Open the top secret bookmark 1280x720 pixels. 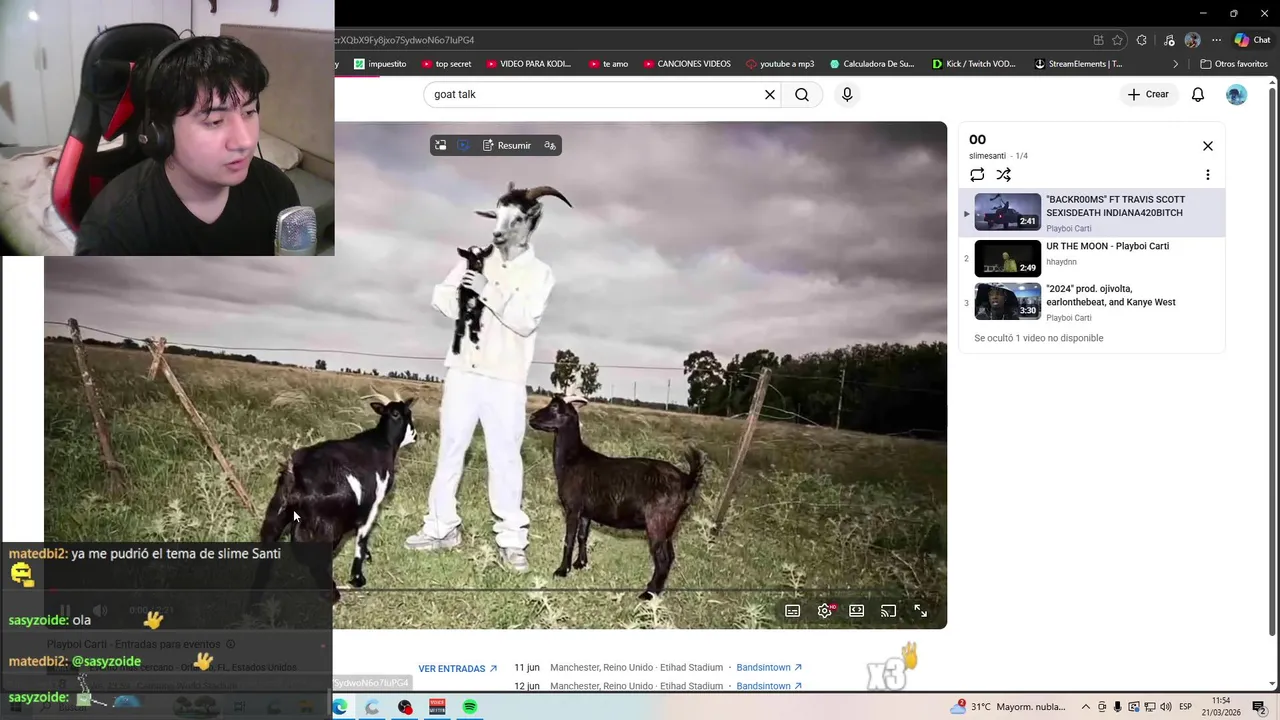coord(446,64)
